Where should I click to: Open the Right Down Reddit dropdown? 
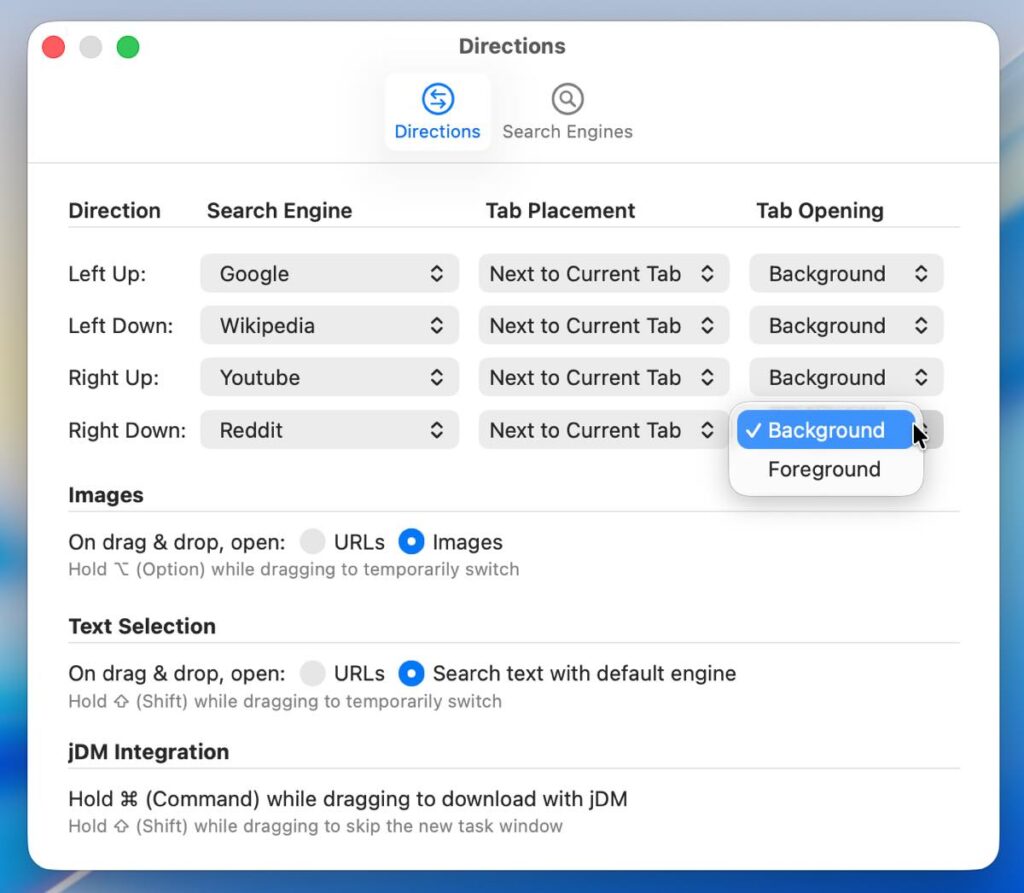tap(329, 431)
